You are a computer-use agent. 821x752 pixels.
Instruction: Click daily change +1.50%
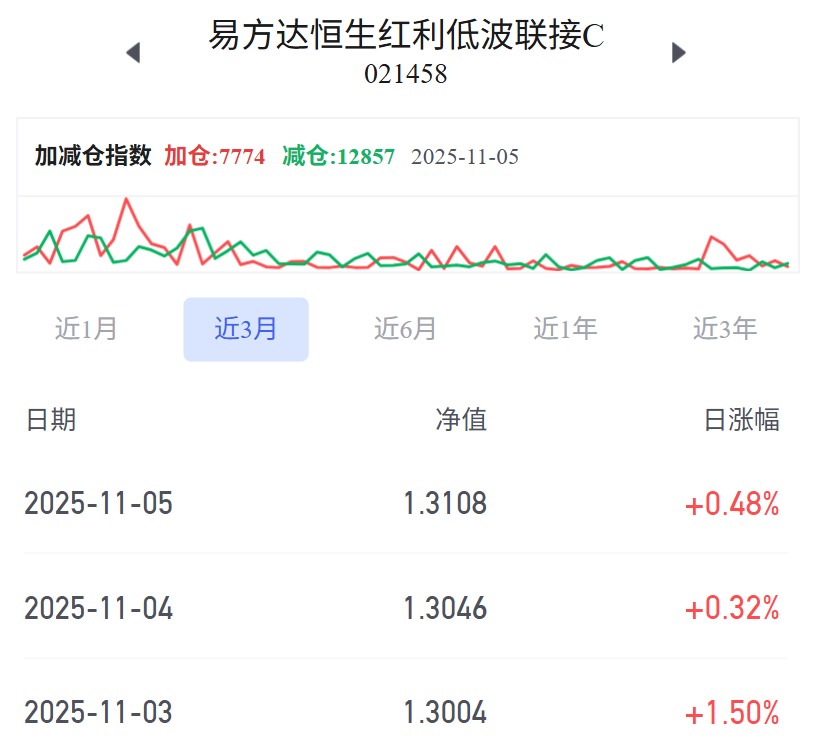(x=732, y=713)
